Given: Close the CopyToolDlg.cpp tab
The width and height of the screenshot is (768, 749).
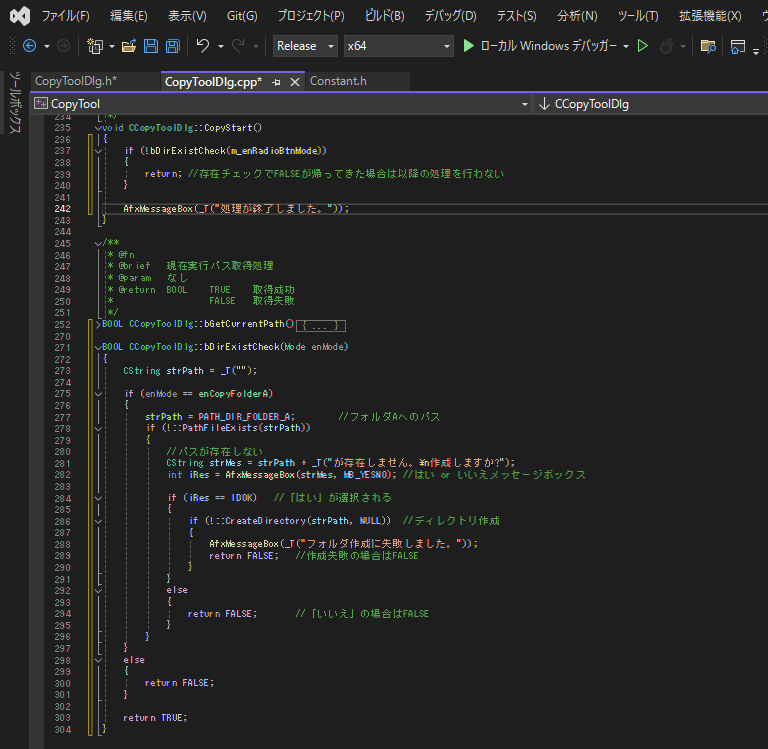Looking at the screenshot, I should pyautogui.click(x=294, y=82).
